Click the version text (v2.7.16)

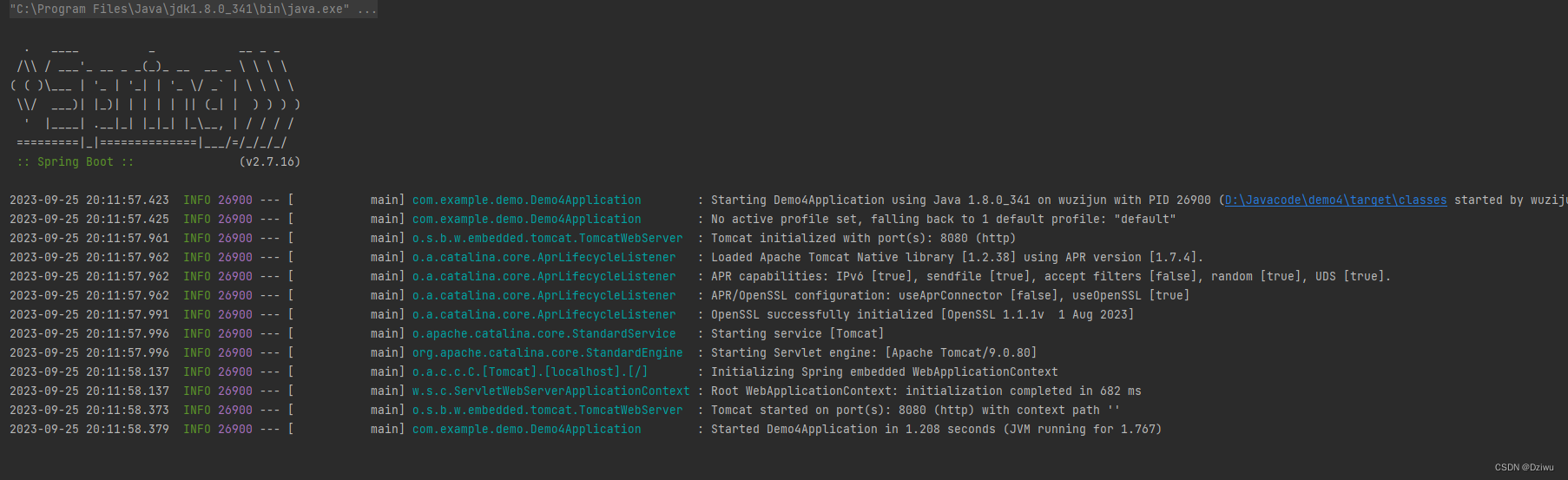click(x=270, y=162)
